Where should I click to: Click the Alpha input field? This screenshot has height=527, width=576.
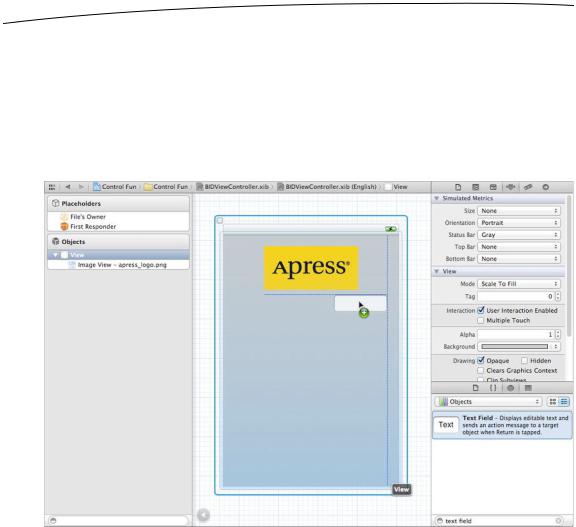tap(516, 335)
